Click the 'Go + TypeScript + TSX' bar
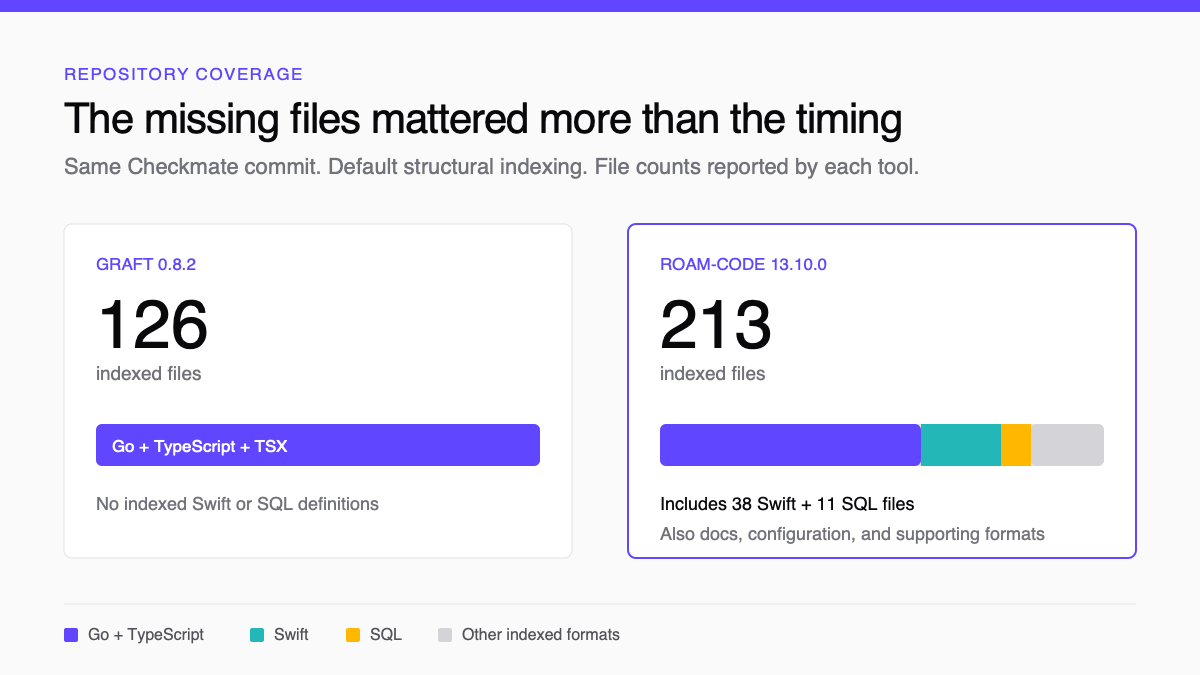 318,445
